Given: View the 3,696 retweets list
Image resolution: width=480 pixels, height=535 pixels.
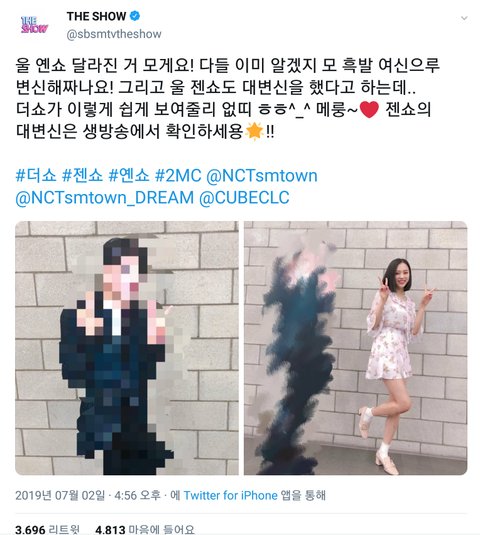Looking at the screenshot, I should pyautogui.click(x=47, y=530).
